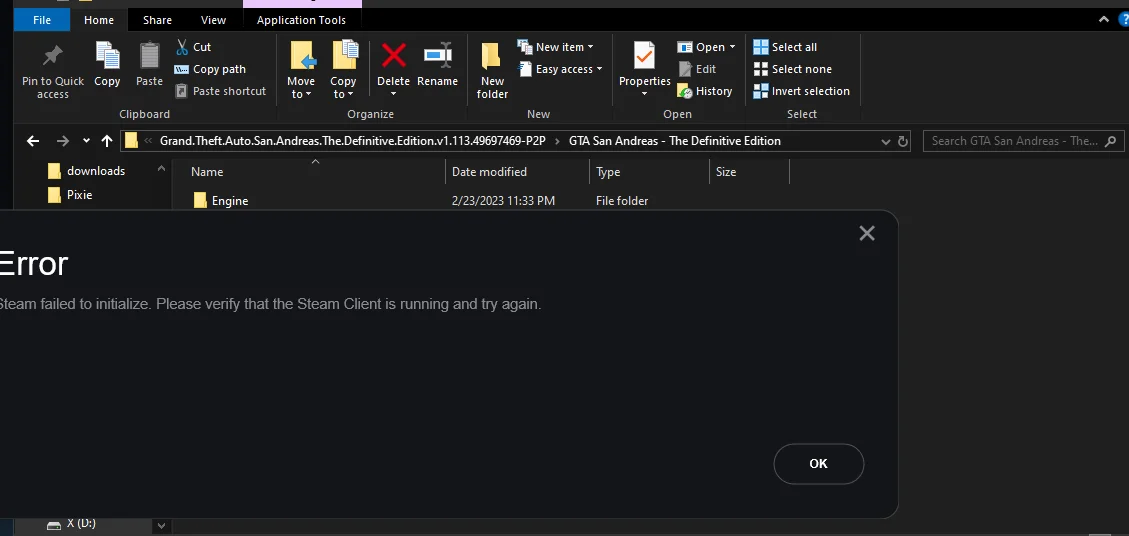Close the Steam Error dialog
The width and height of the screenshot is (1129, 536).
867,233
